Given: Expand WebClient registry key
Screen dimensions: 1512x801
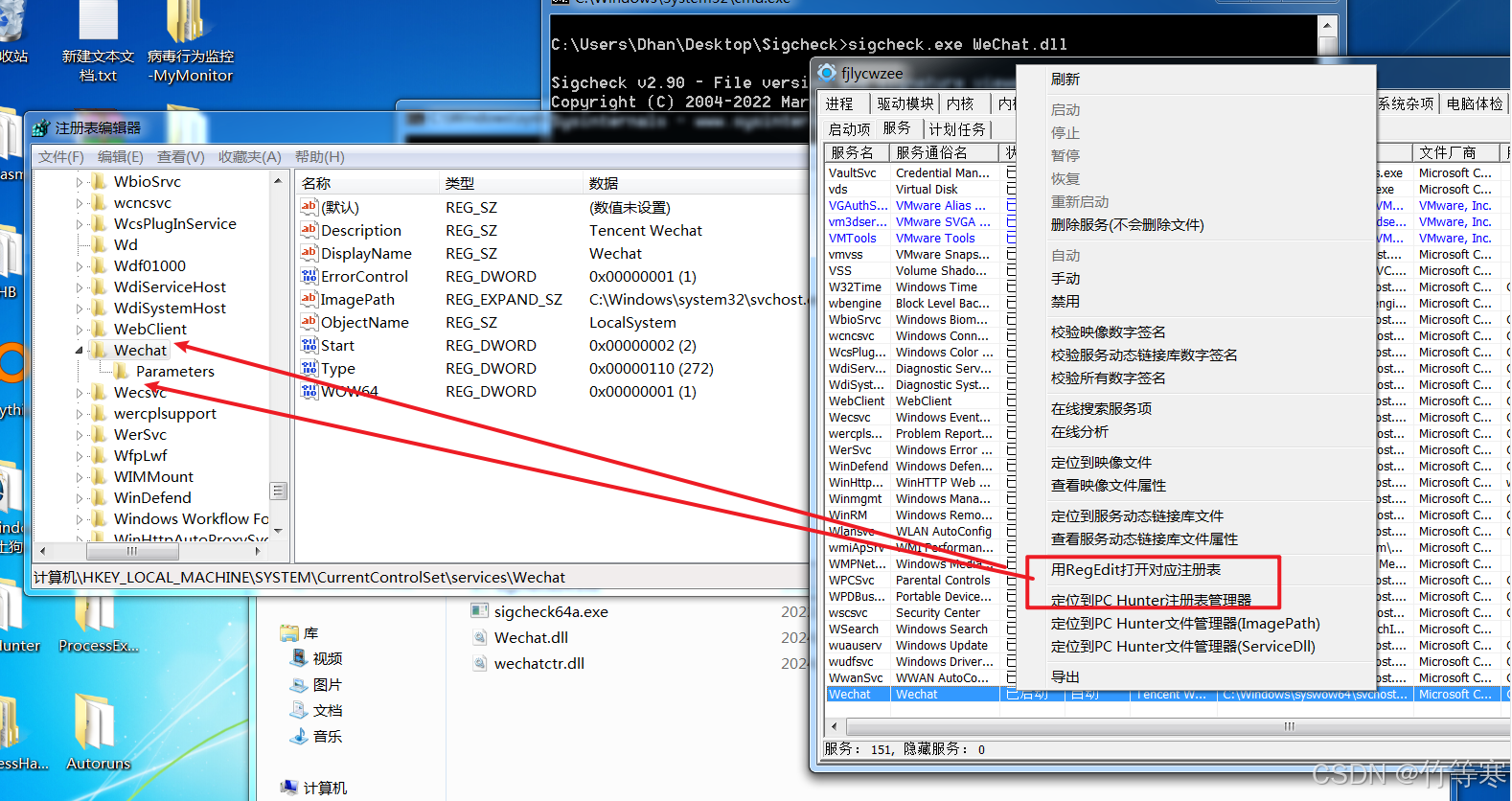Looking at the screenshot, I should click(x=80, y=329).
